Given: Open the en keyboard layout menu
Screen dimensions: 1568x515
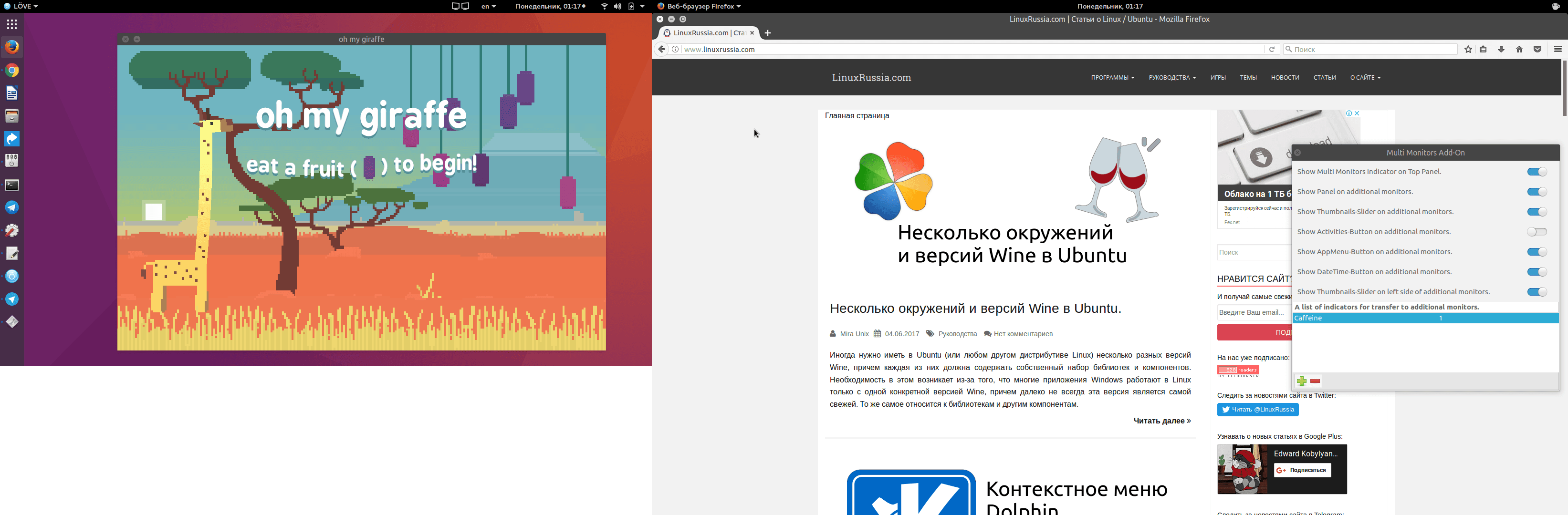Looking at the screenshot, I should 488,6.
